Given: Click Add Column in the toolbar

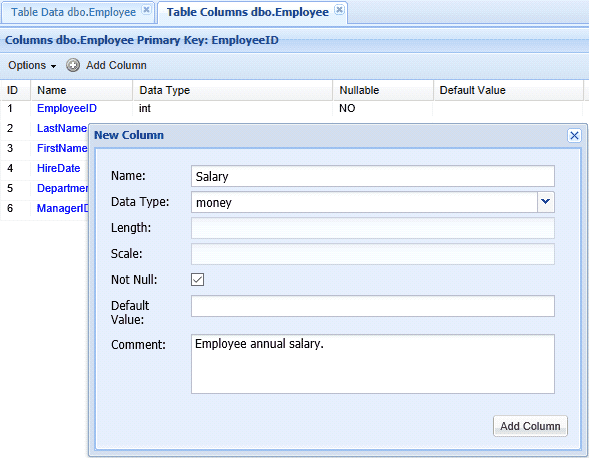Looking at the screenshot, I should (116, 65).
